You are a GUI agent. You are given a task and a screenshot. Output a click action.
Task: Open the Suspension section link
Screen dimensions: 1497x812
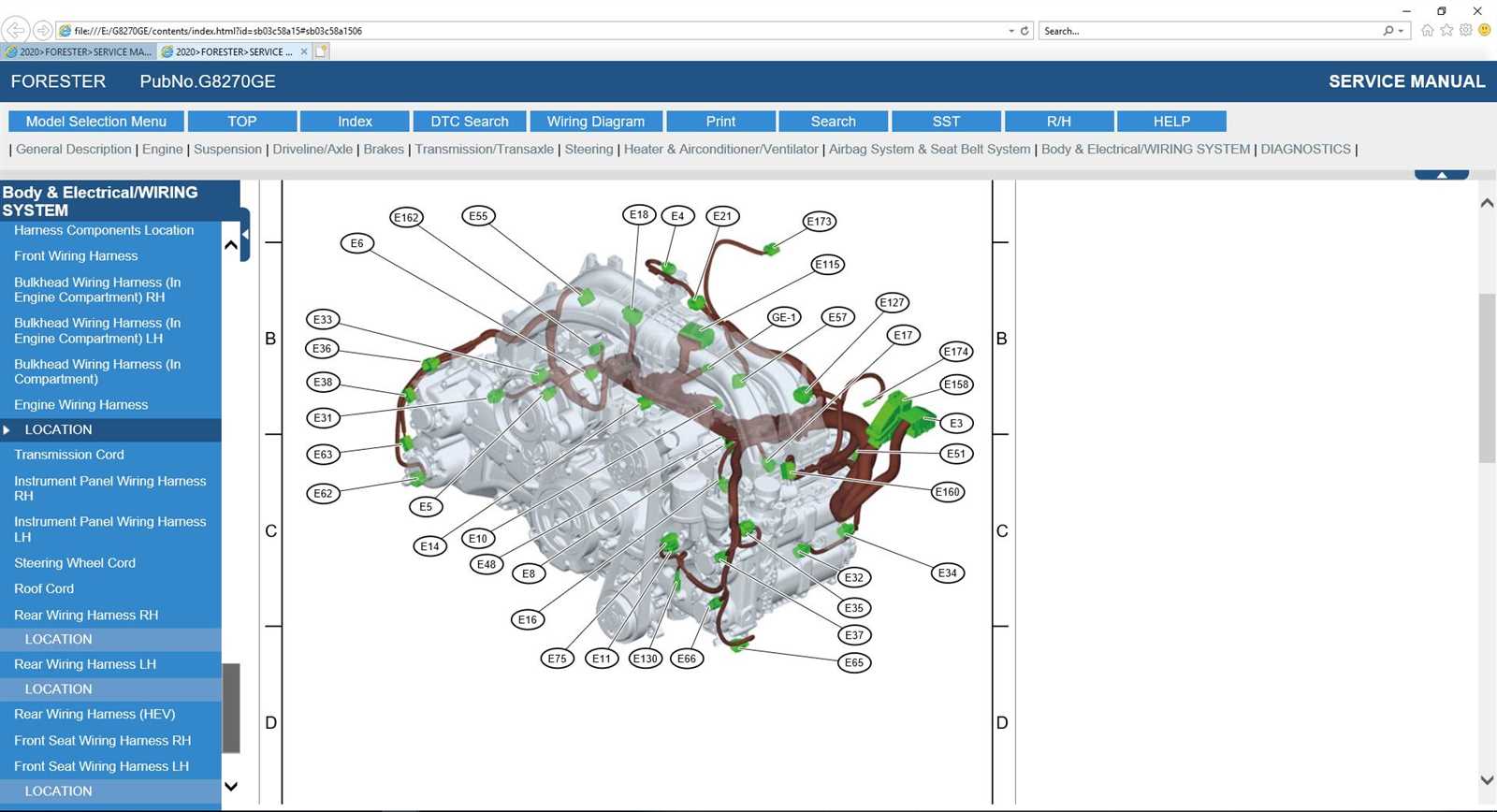pos(227,150)
